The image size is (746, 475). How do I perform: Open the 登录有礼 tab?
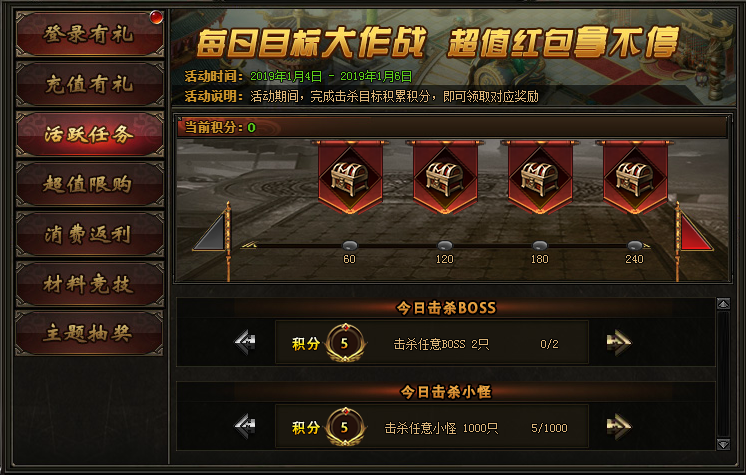90,34
